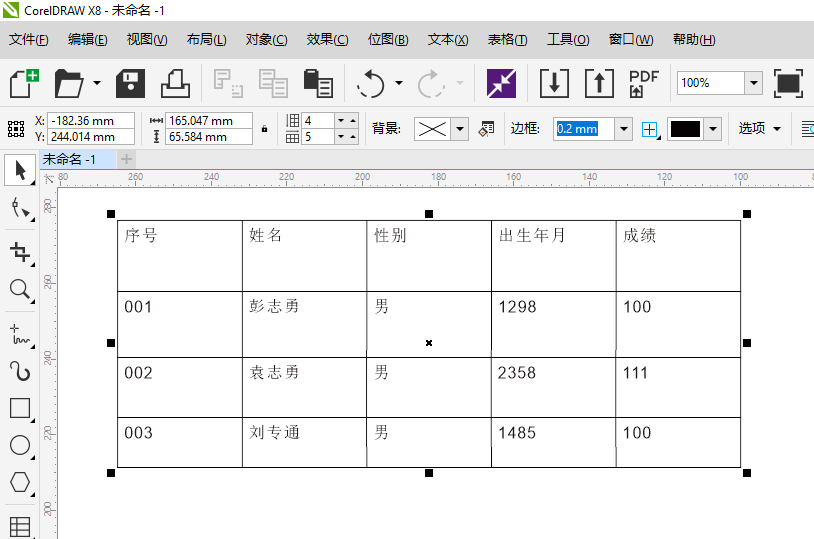Open the 位图 menu
Image resolution: width=814 pixels, height=539 pixels.
[x=388, y=39]
